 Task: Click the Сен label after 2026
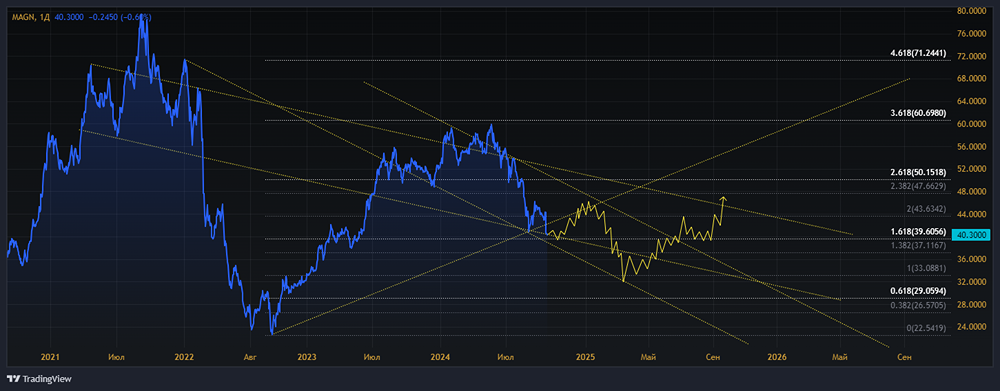[x=904, y=357]
